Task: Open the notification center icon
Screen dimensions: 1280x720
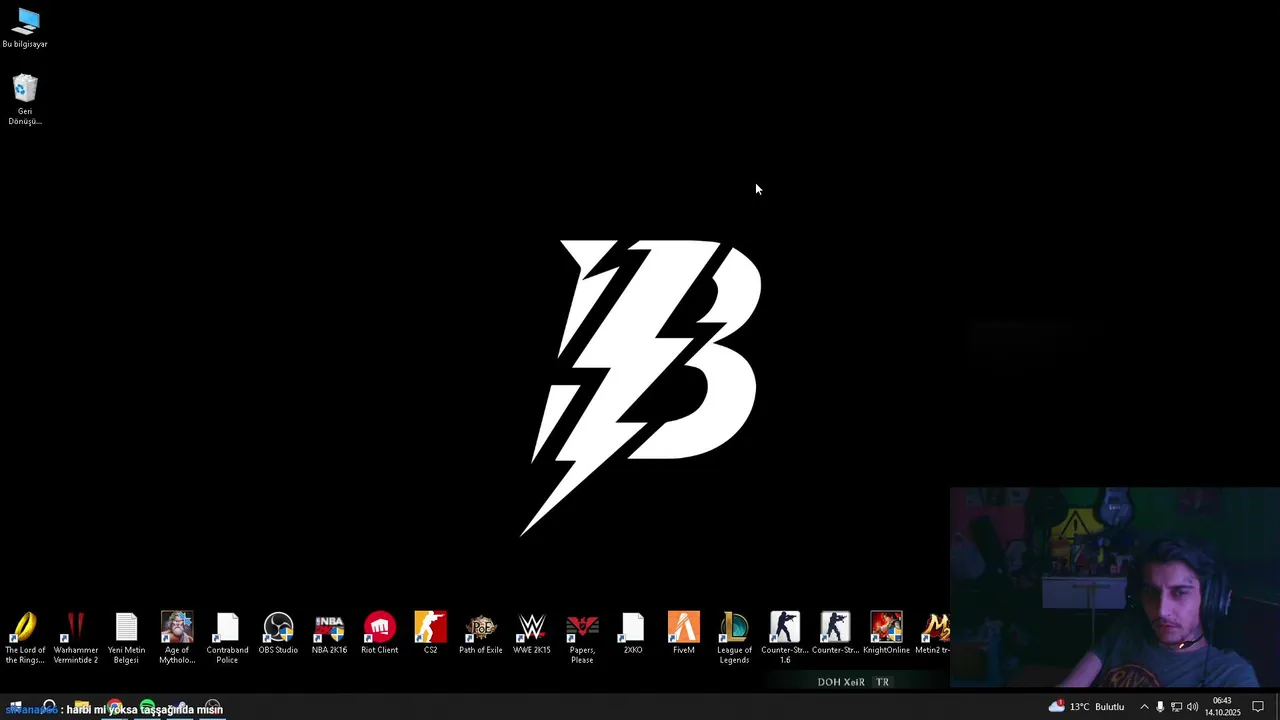Action: (x=1258, y=707)
